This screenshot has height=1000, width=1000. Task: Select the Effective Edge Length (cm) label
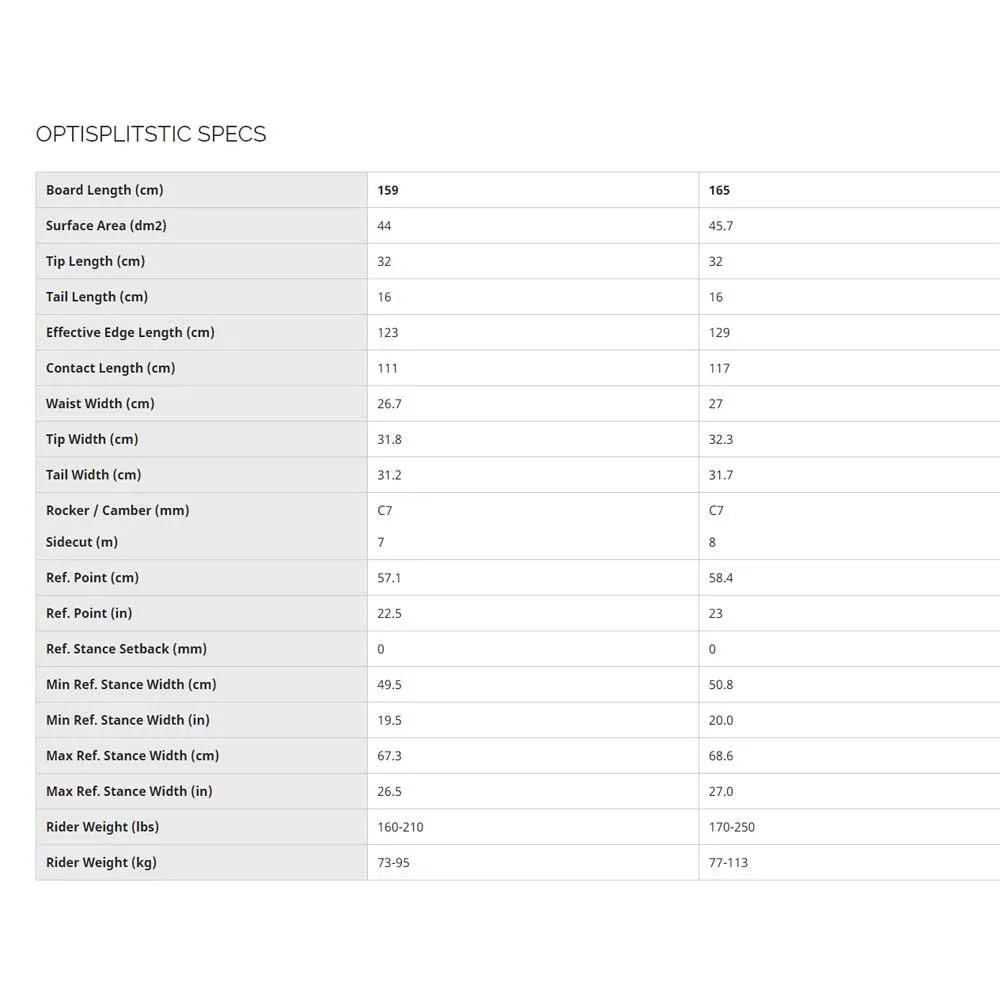click(130, 332)
